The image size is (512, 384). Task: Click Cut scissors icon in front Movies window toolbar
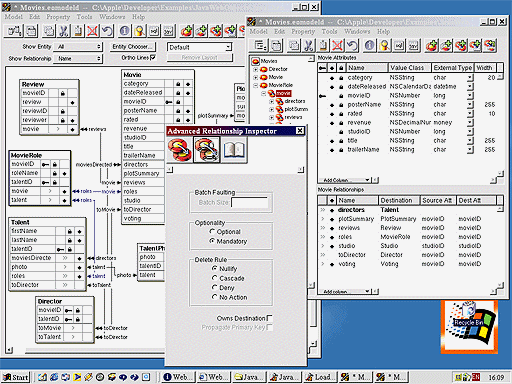[x=309, y=45]
